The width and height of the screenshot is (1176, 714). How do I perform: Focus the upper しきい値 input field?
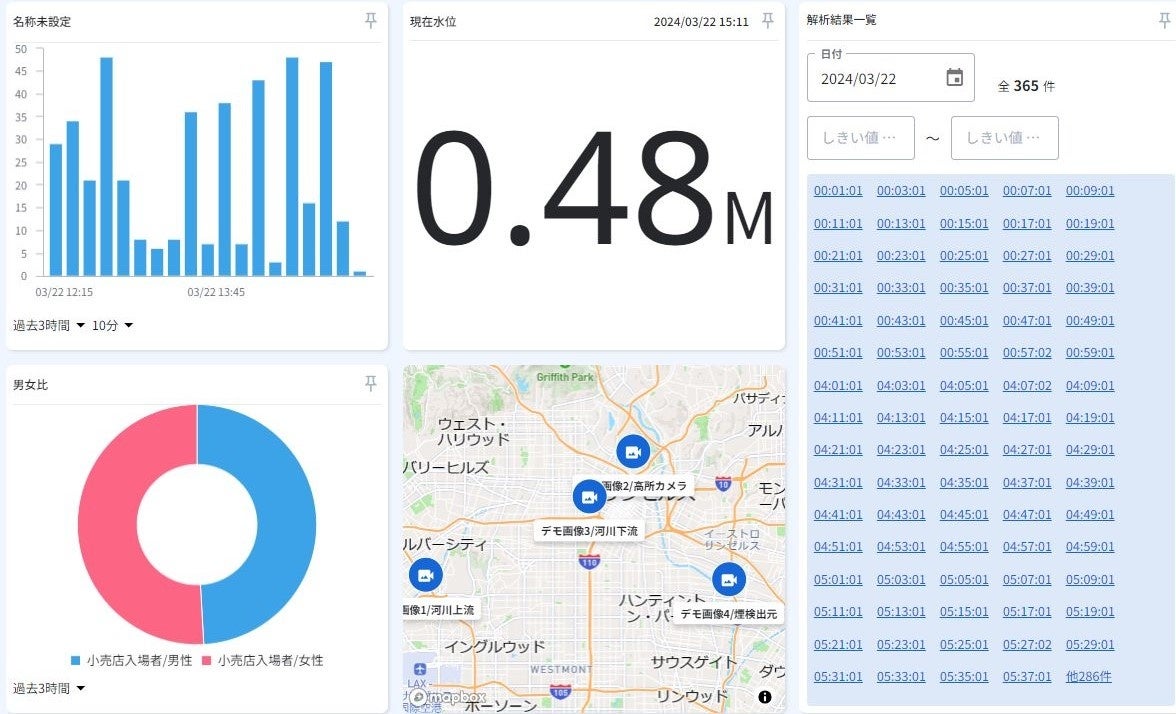click(x=1004, y=138)
